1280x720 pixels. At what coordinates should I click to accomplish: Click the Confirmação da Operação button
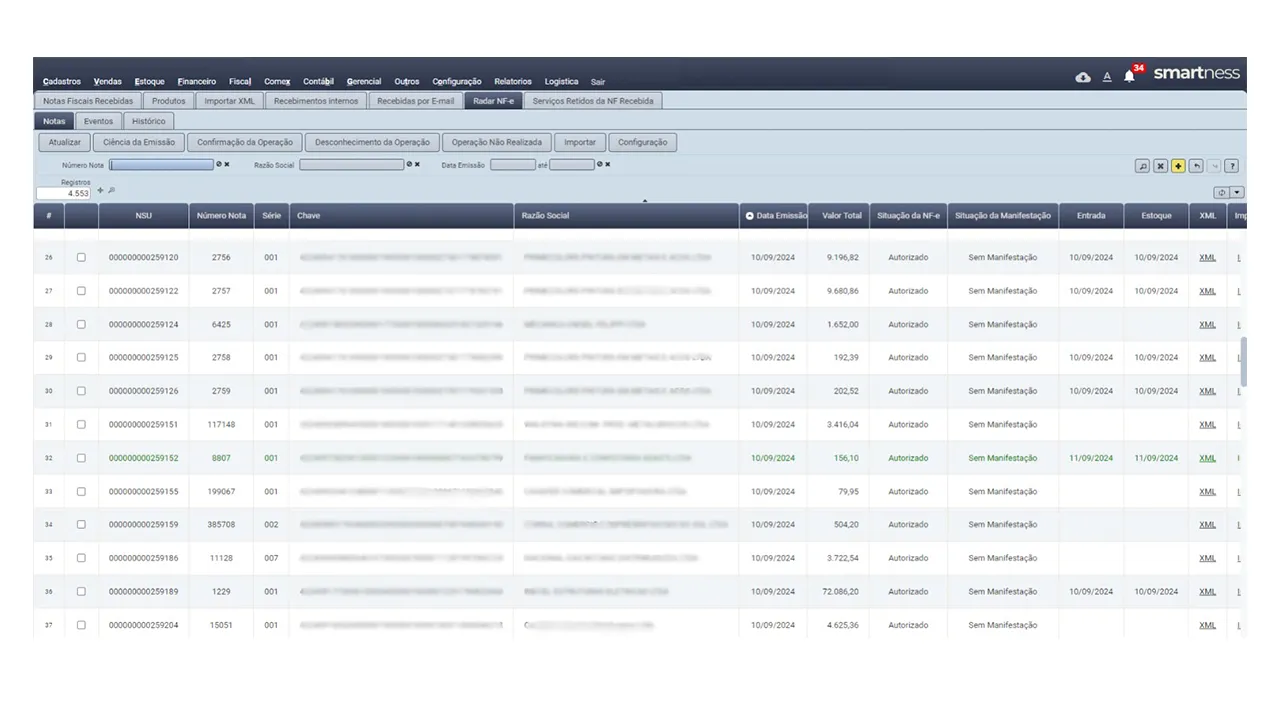tap(245, 143)
